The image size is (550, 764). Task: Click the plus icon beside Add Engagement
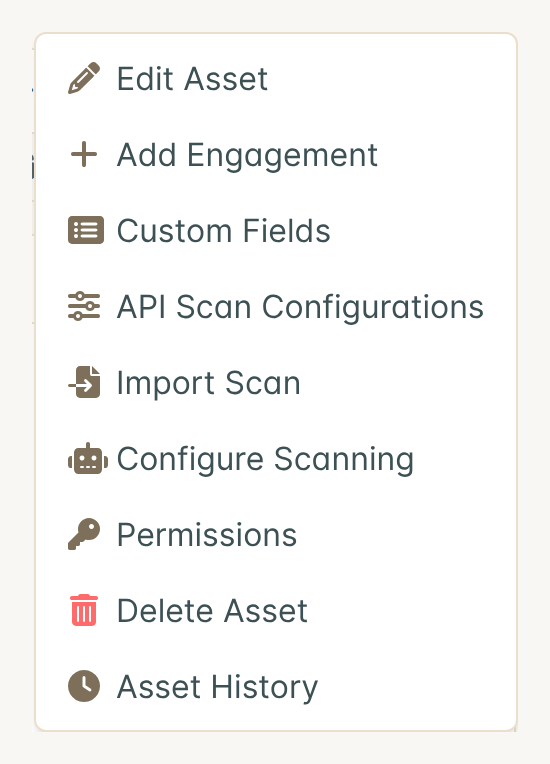click(x=84, y=154)
